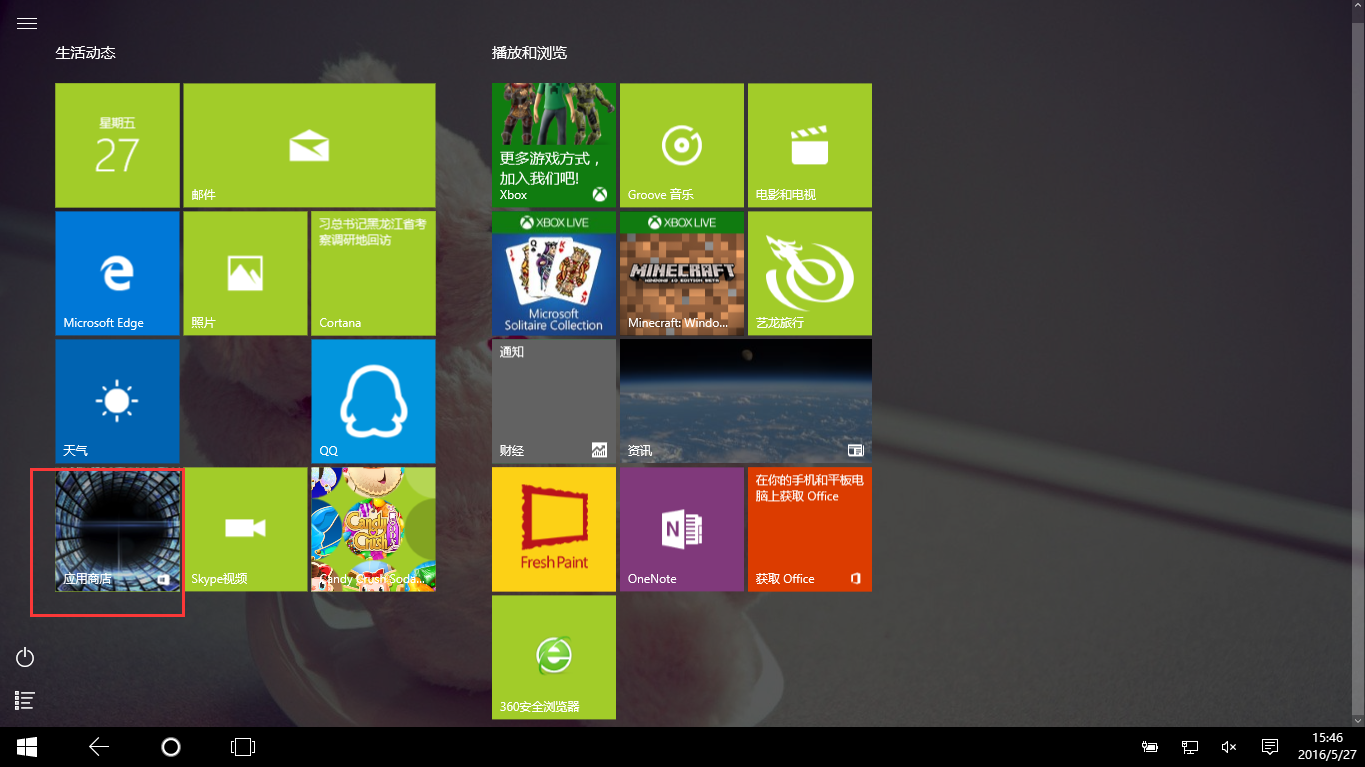This screenshot has width=1365, height=767.
Task: Open the 应用商店 store tile
Action: click(x=117, y=529)
